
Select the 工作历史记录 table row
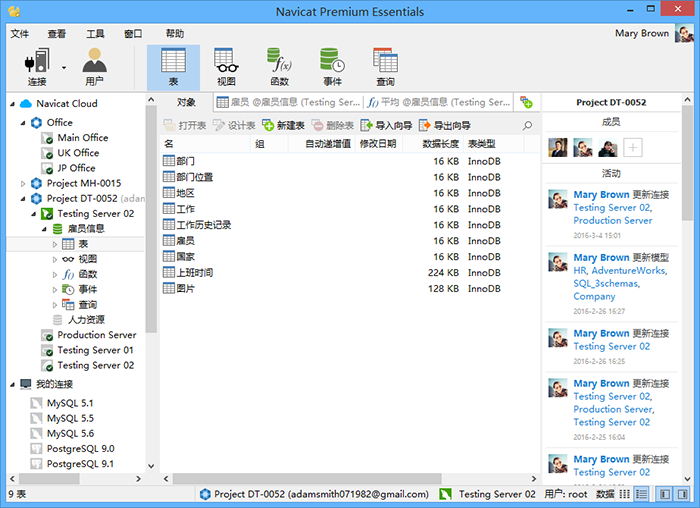350,225
